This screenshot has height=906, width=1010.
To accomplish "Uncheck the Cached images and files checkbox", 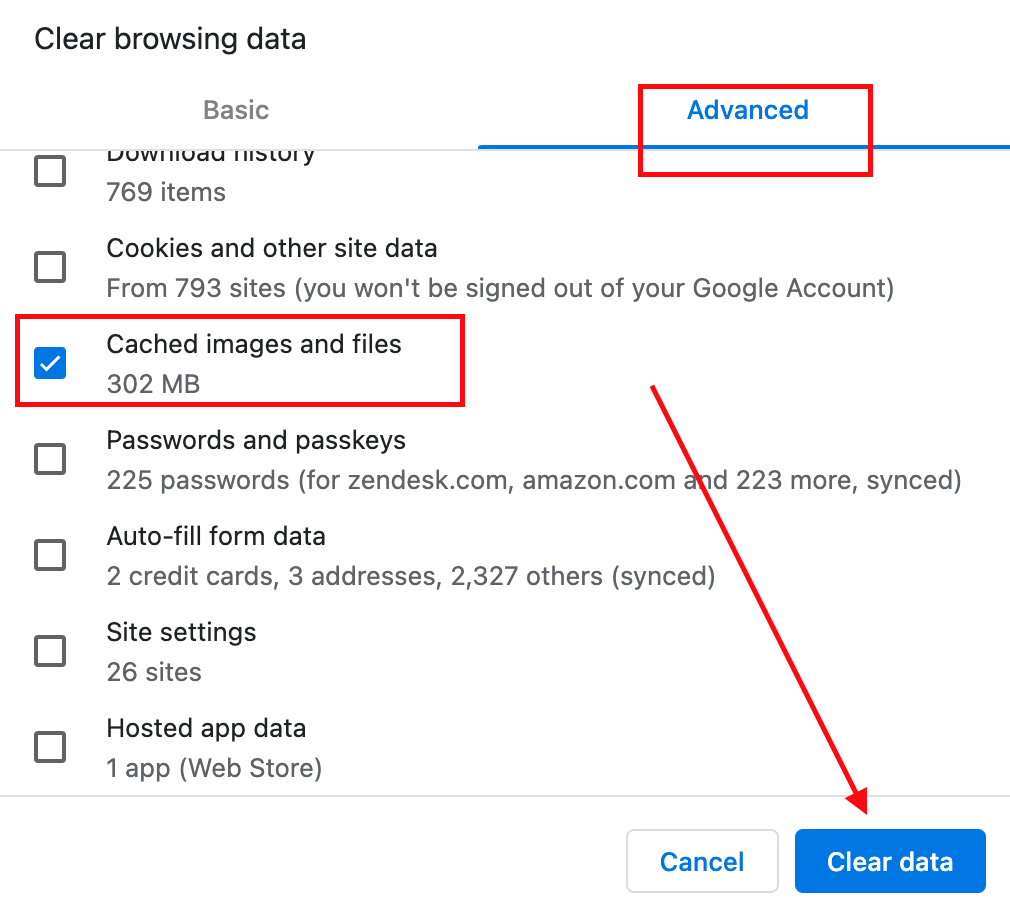I will [x=50, y=363].
